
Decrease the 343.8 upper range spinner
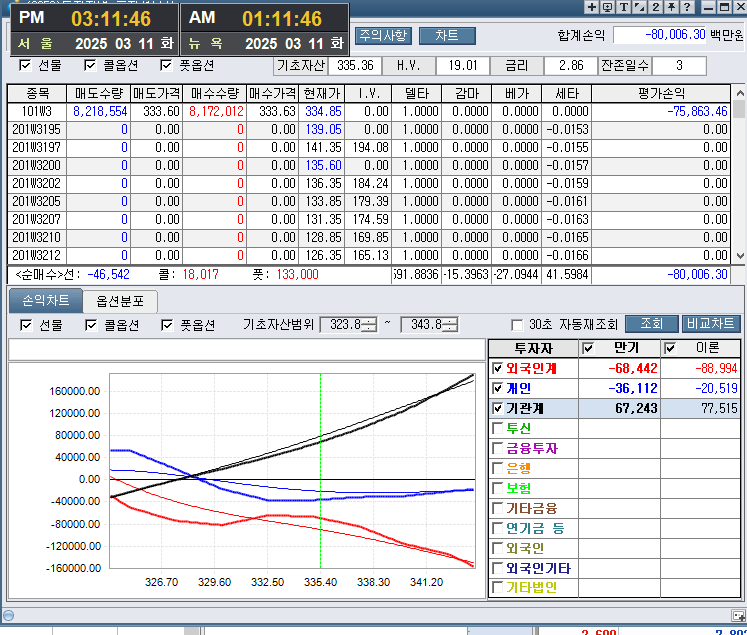pyautogui.click(x=450, y=328)
